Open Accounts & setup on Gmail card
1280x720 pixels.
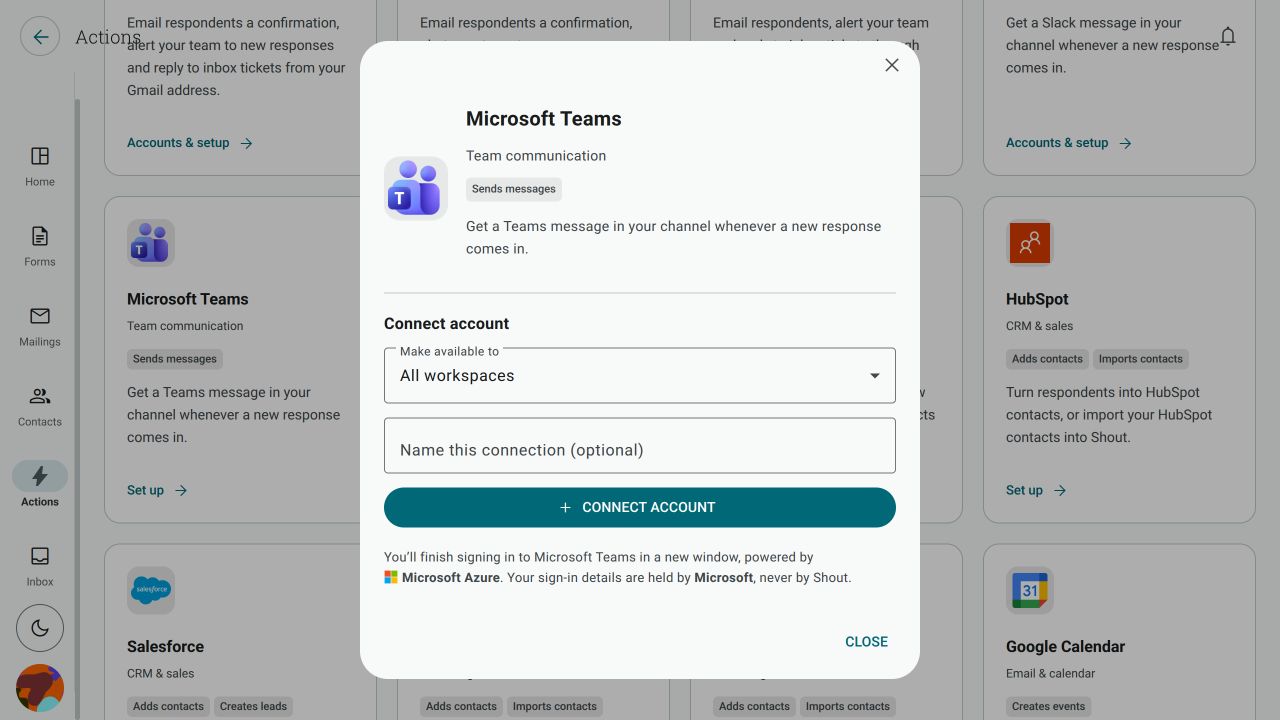190,143
